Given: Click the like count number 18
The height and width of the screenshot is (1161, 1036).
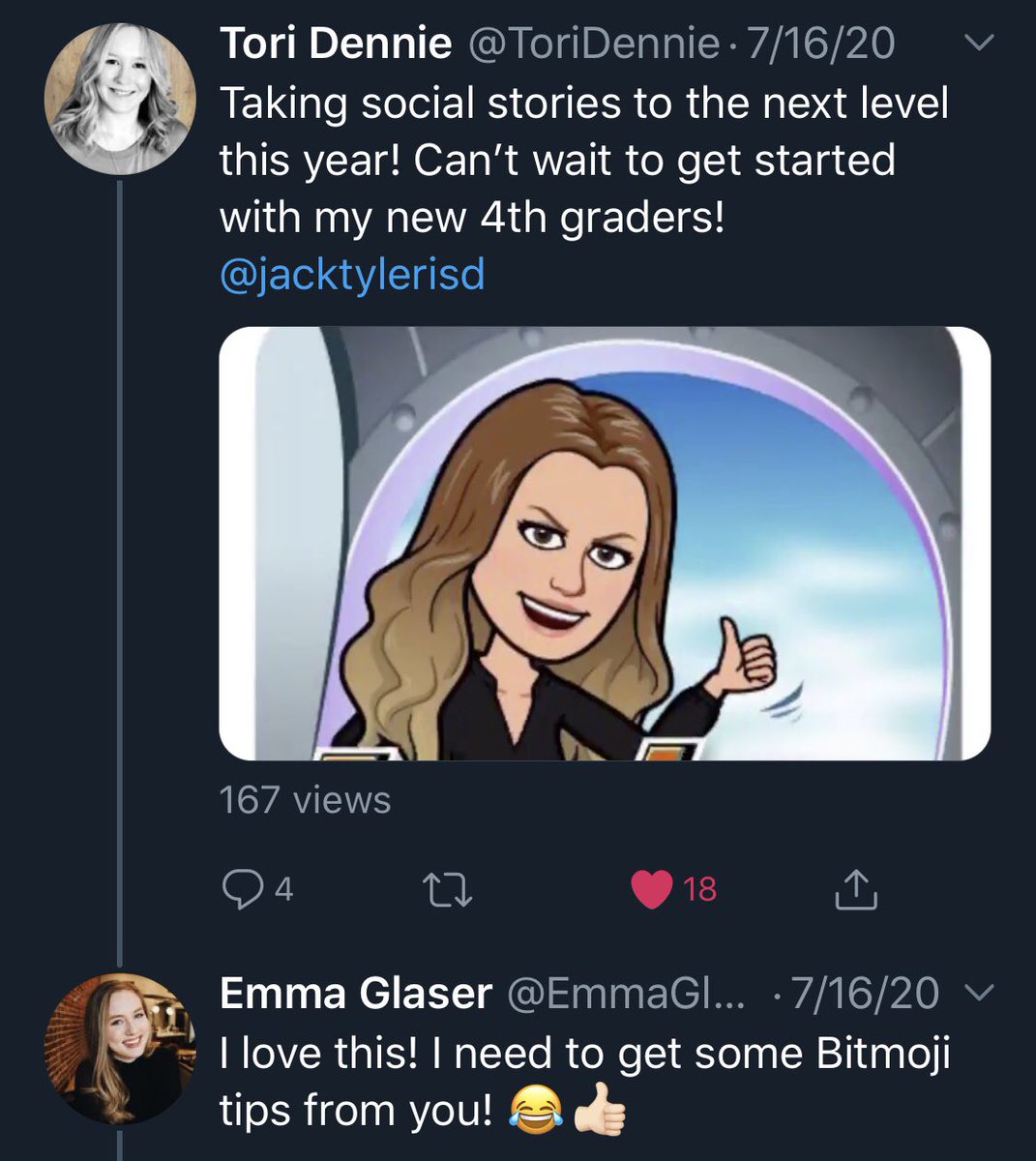Looking at the screenshot, I should [x=700, y=889].
